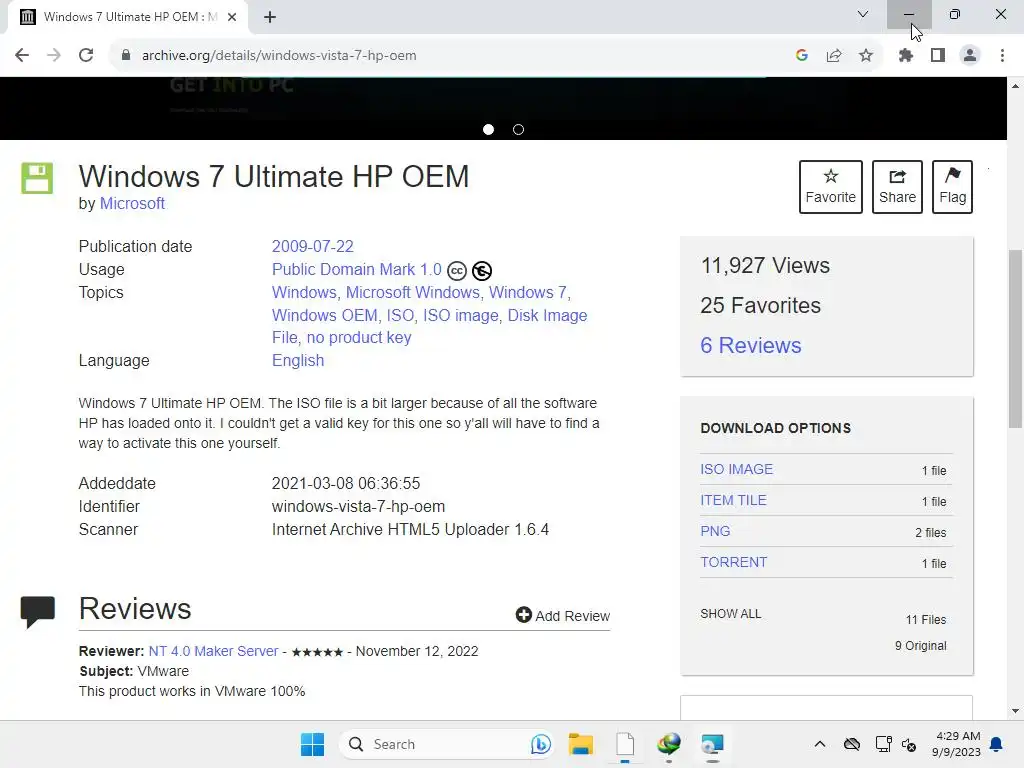Open the NT 4.0 Maker Server reviewer link
1024x768 pixels.
214,651
